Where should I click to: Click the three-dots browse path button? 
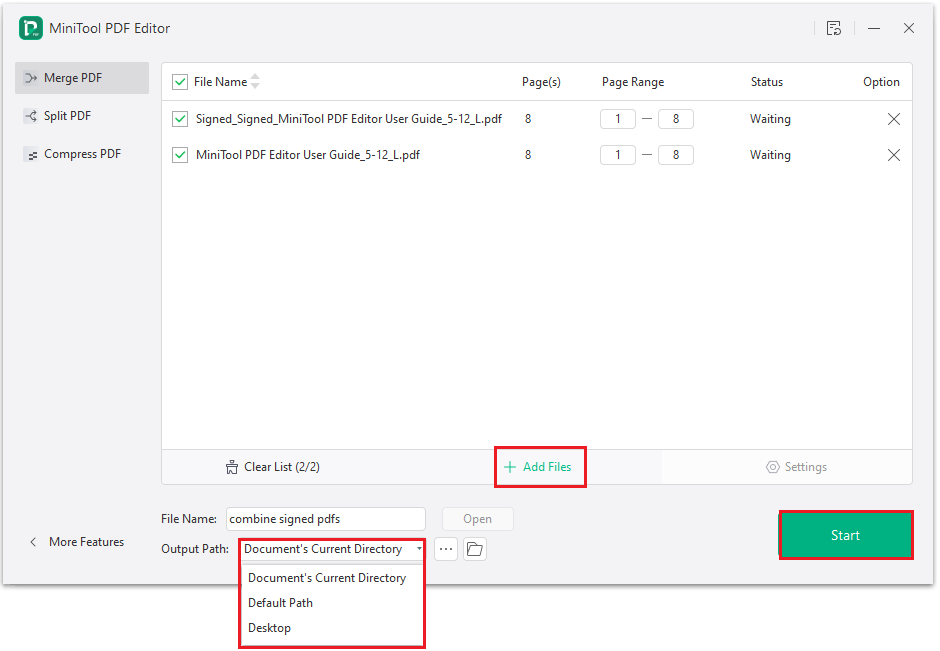point(446,549)
